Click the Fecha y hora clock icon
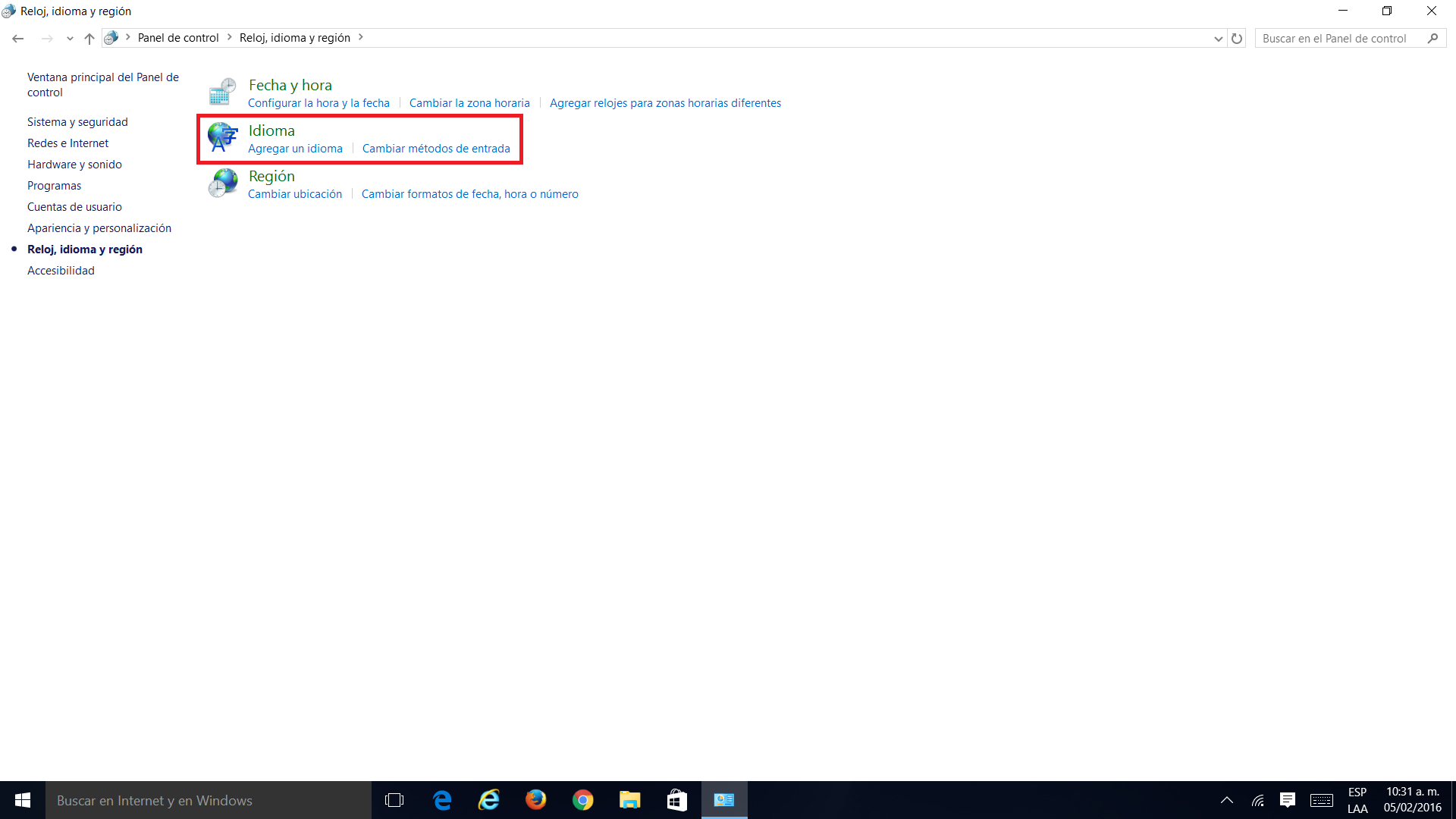 click(222, 93)
